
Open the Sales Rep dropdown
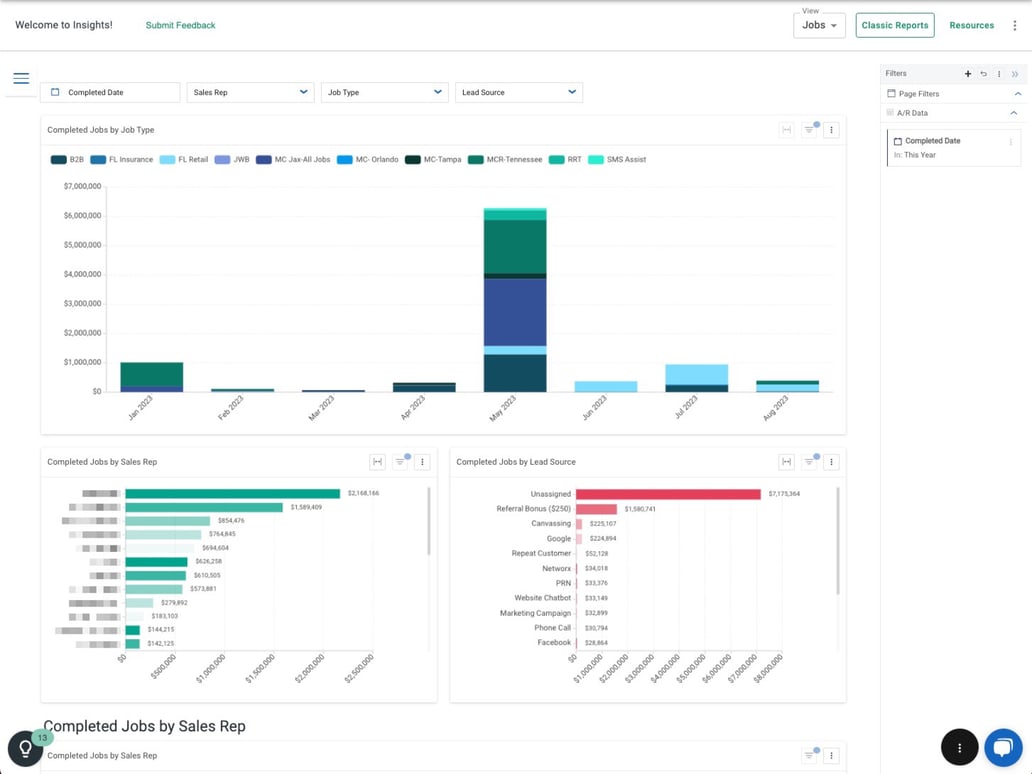[250, 91]
